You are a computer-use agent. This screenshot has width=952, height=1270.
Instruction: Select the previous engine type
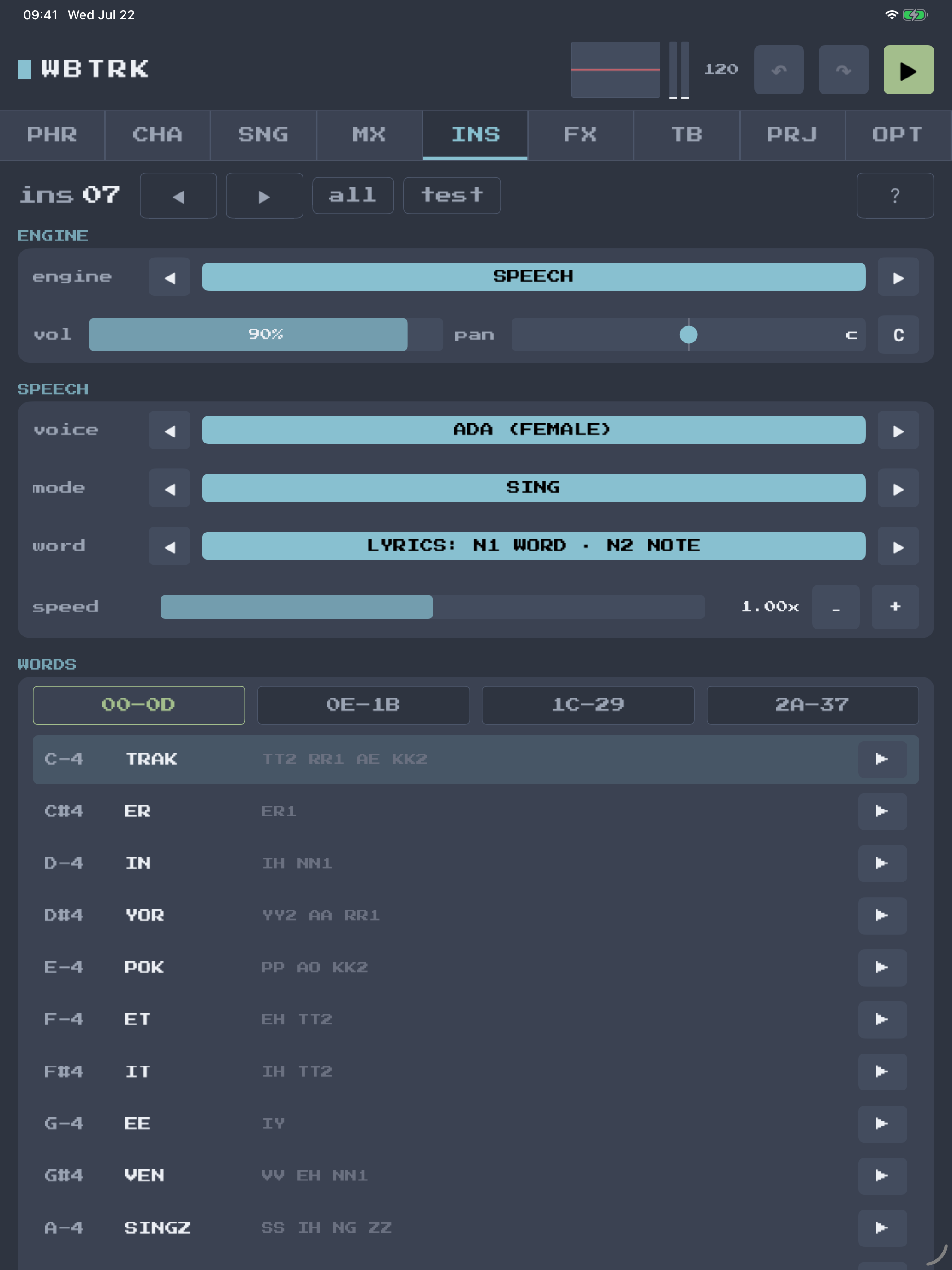coord(169,277)
